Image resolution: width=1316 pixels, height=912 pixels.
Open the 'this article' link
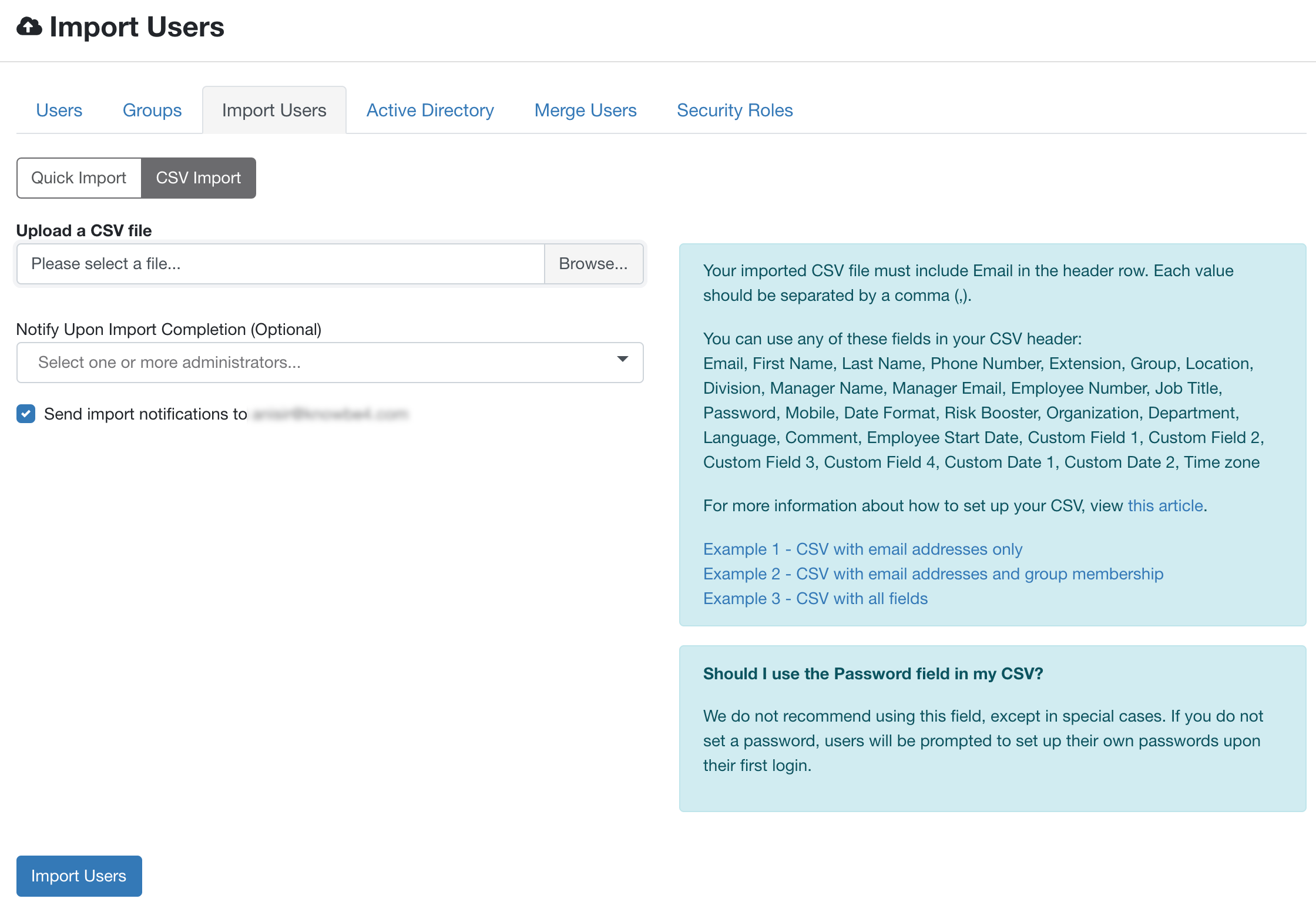pyautogui.click(x=1165, y=506)
